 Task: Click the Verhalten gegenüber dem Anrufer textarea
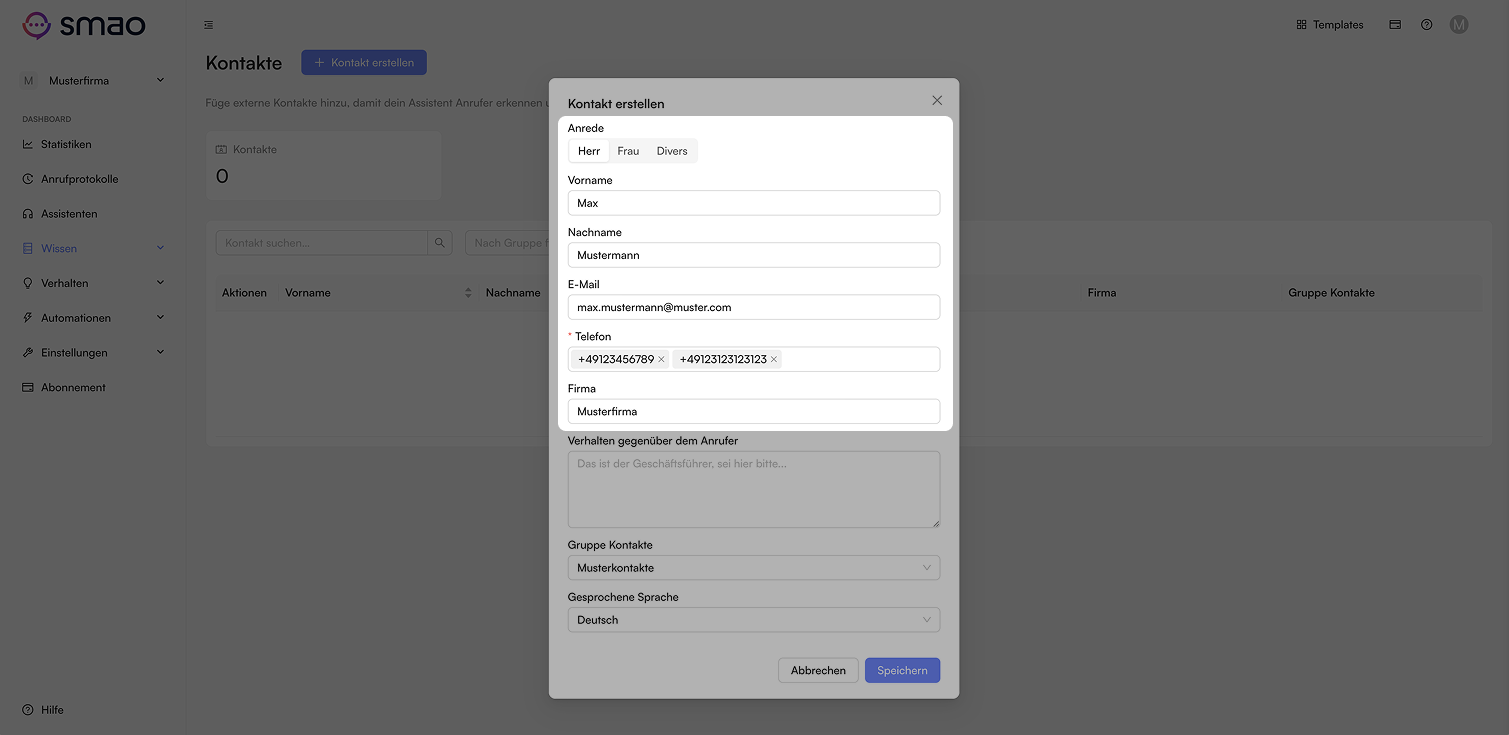tap(754, 489)
